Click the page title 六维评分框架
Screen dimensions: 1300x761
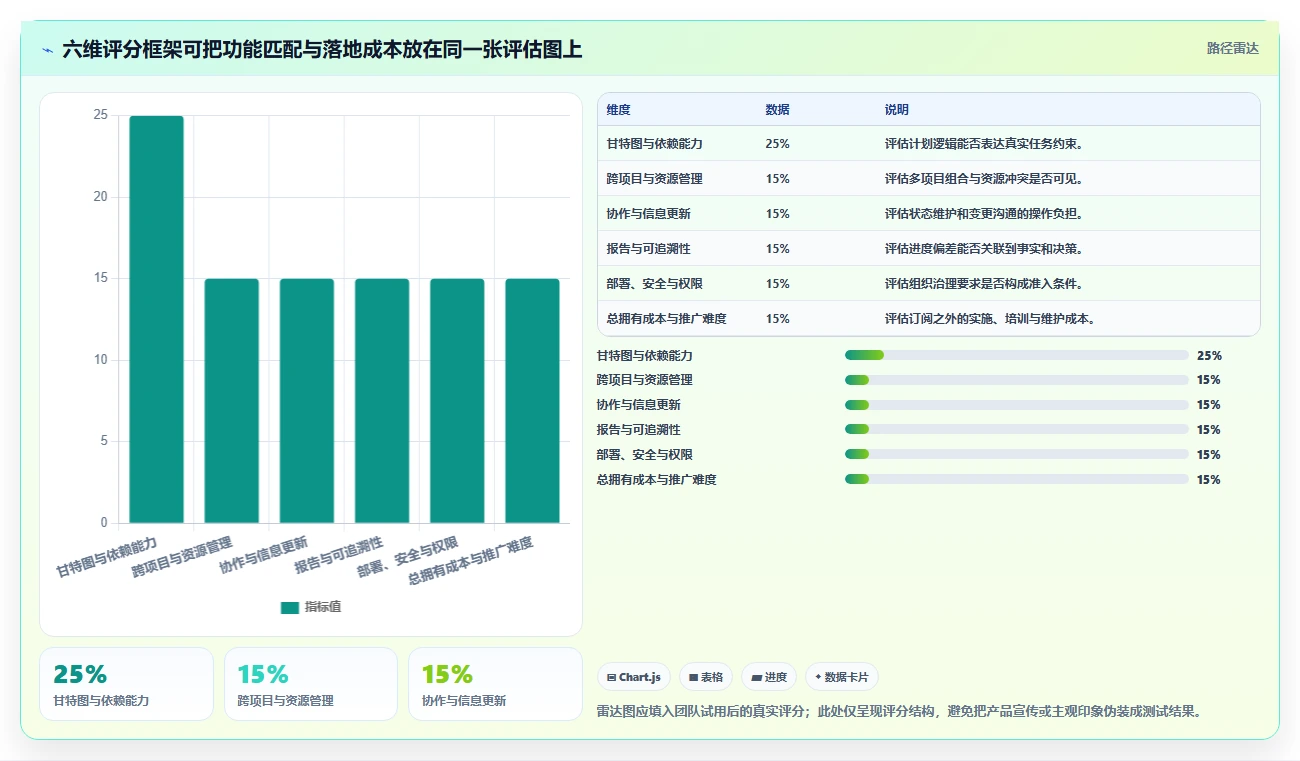point(322,49)
